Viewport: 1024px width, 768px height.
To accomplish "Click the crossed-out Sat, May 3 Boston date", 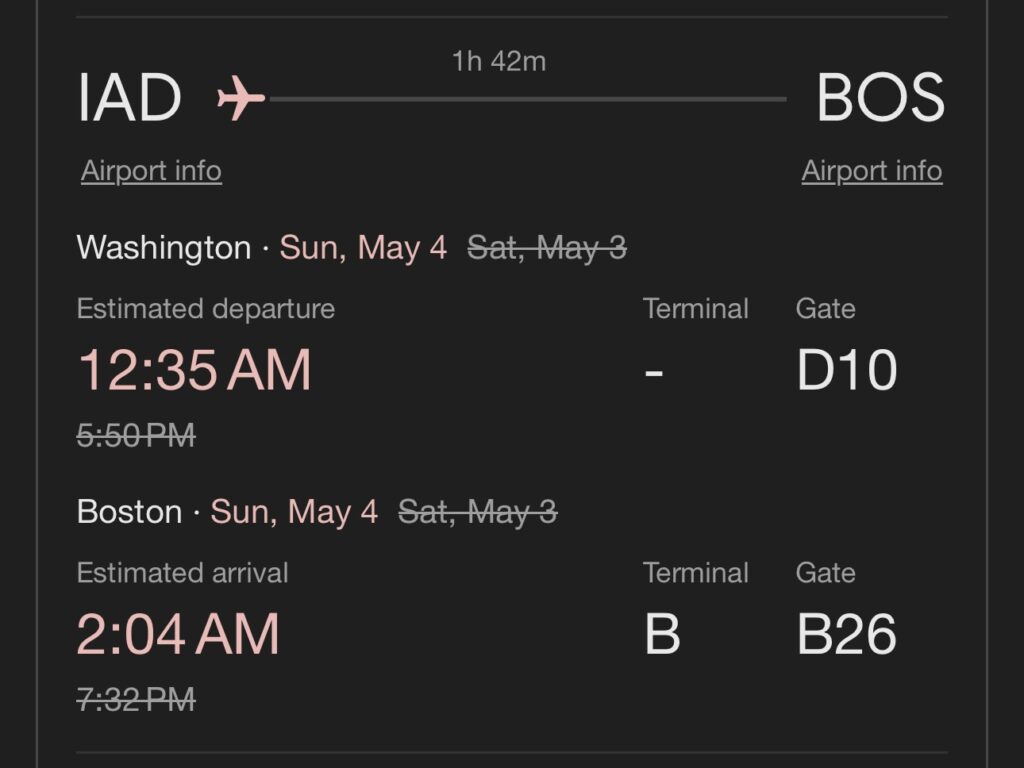I will 477,512.
